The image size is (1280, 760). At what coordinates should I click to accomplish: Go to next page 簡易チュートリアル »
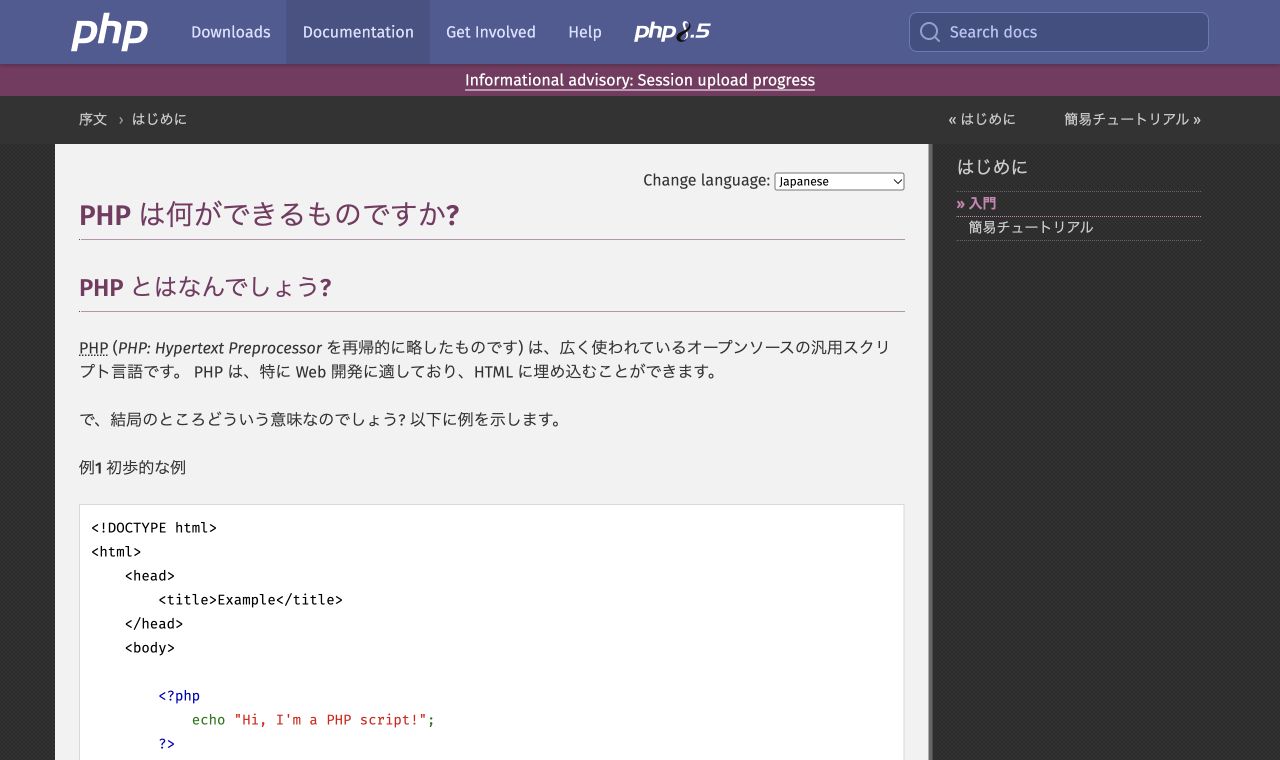pos(1132,119)
